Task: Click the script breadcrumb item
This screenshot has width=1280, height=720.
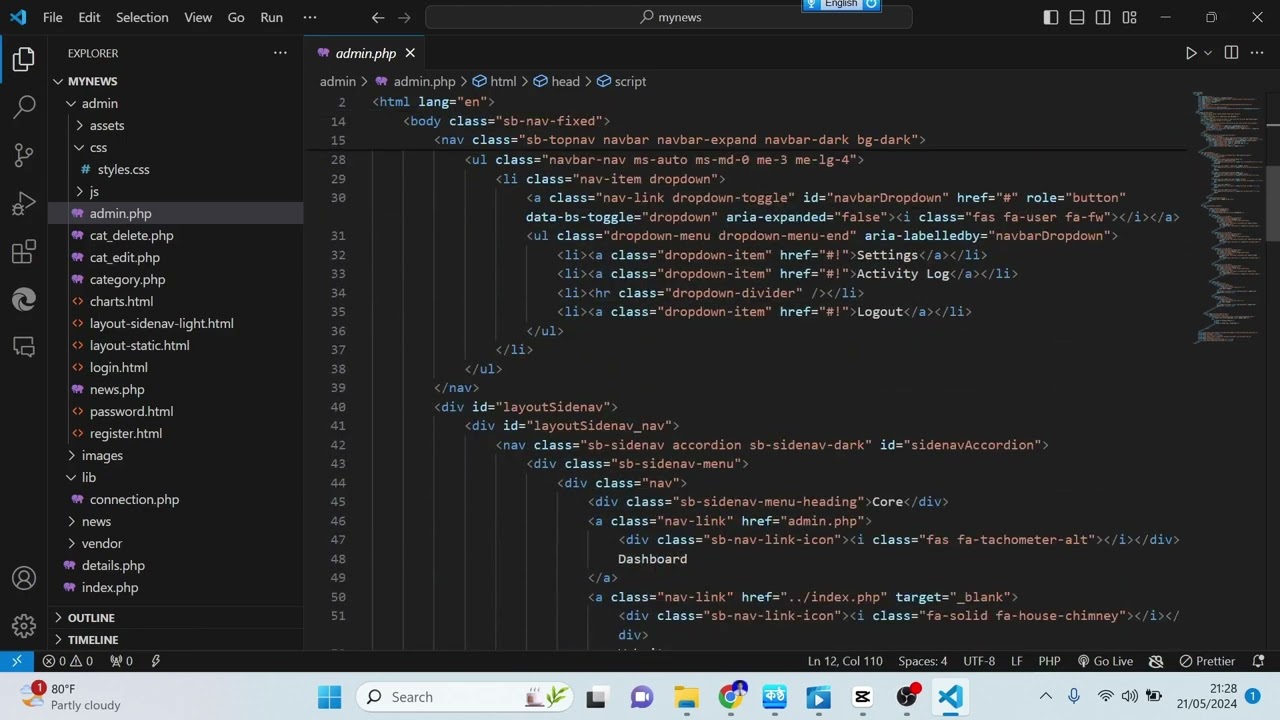Action: [x=621, y=81]
